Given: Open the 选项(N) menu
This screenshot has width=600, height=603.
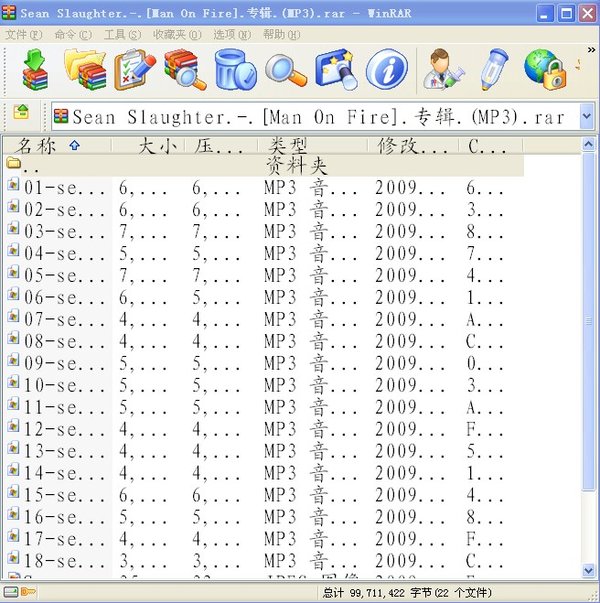Looking at the screenshot, I should (x=232, y=35).
